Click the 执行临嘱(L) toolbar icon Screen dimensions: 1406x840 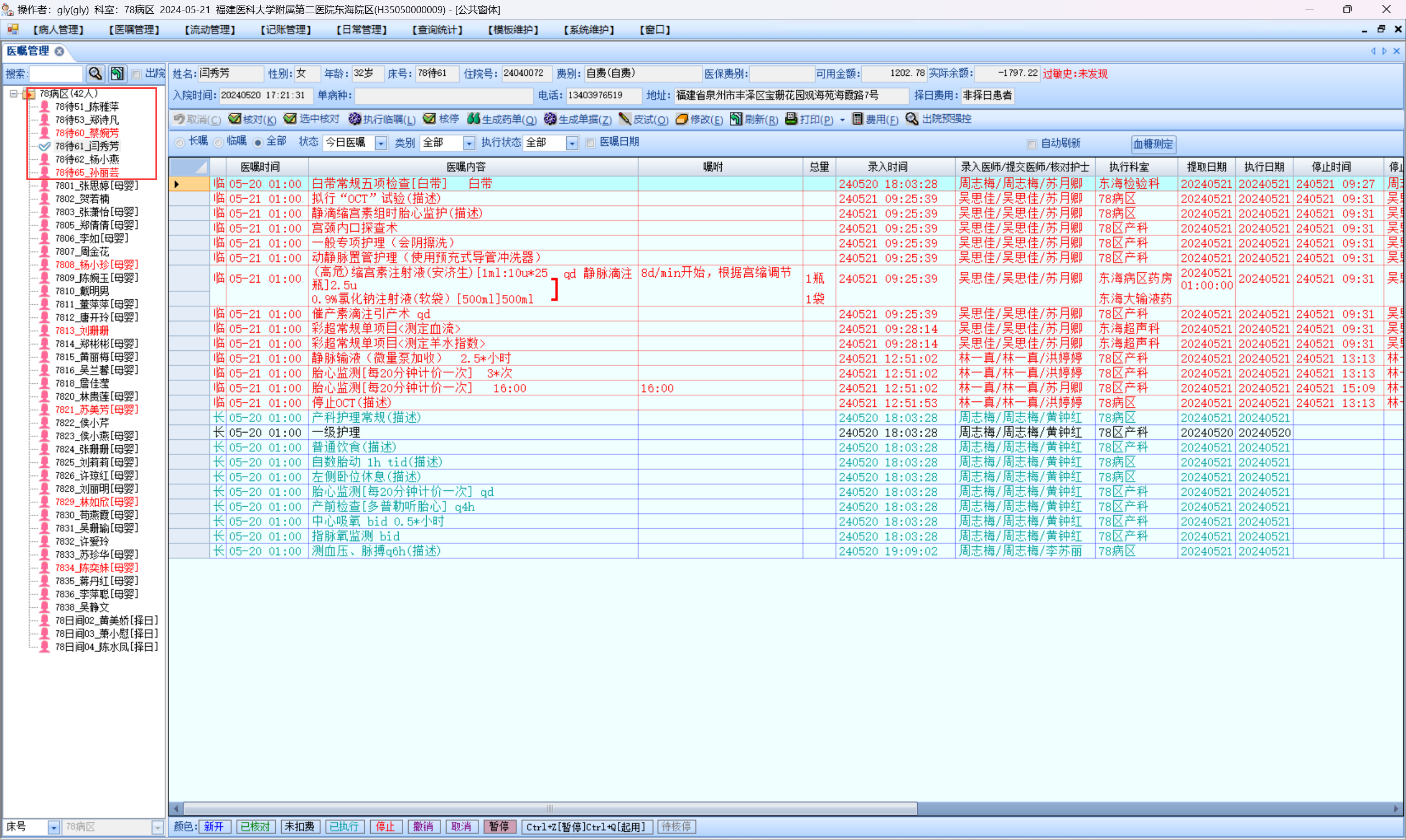click(354, 119)
